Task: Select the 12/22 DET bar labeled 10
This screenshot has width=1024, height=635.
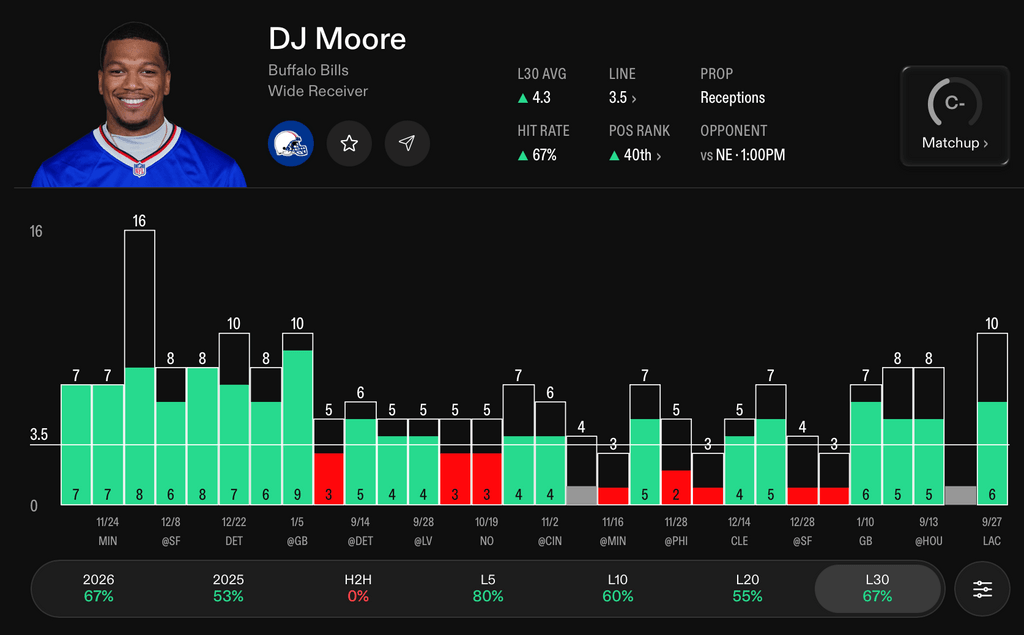Action: [234, 419]
